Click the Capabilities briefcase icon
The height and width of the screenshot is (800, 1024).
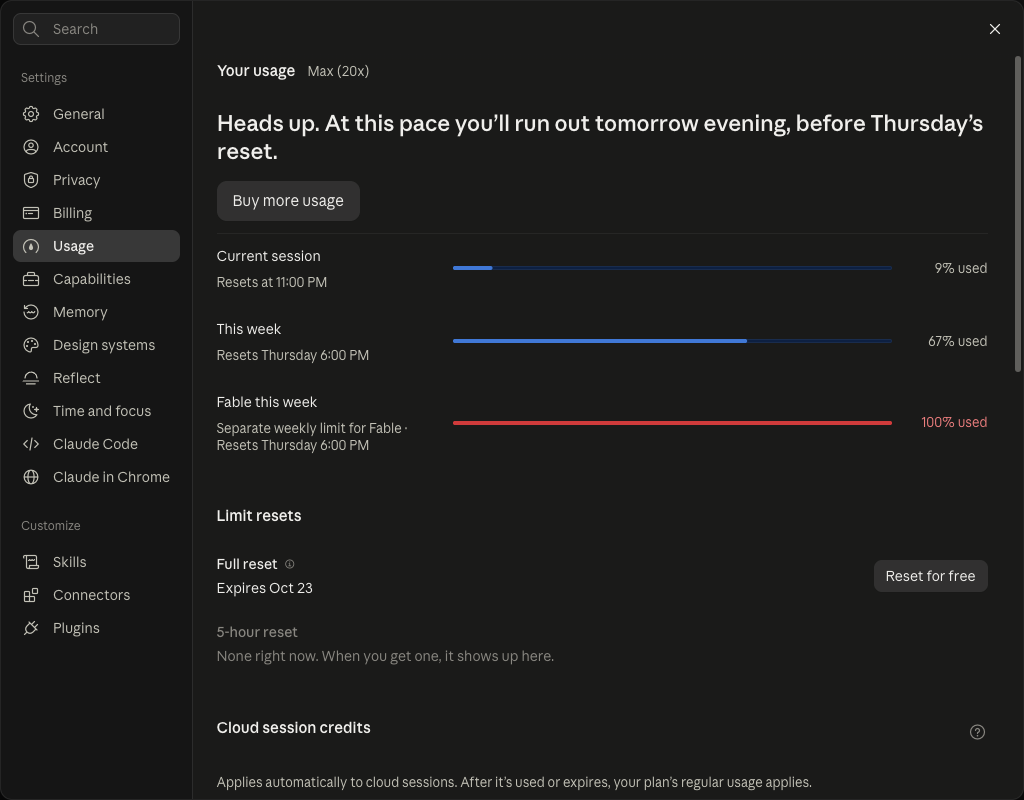(x=31, y=279)
